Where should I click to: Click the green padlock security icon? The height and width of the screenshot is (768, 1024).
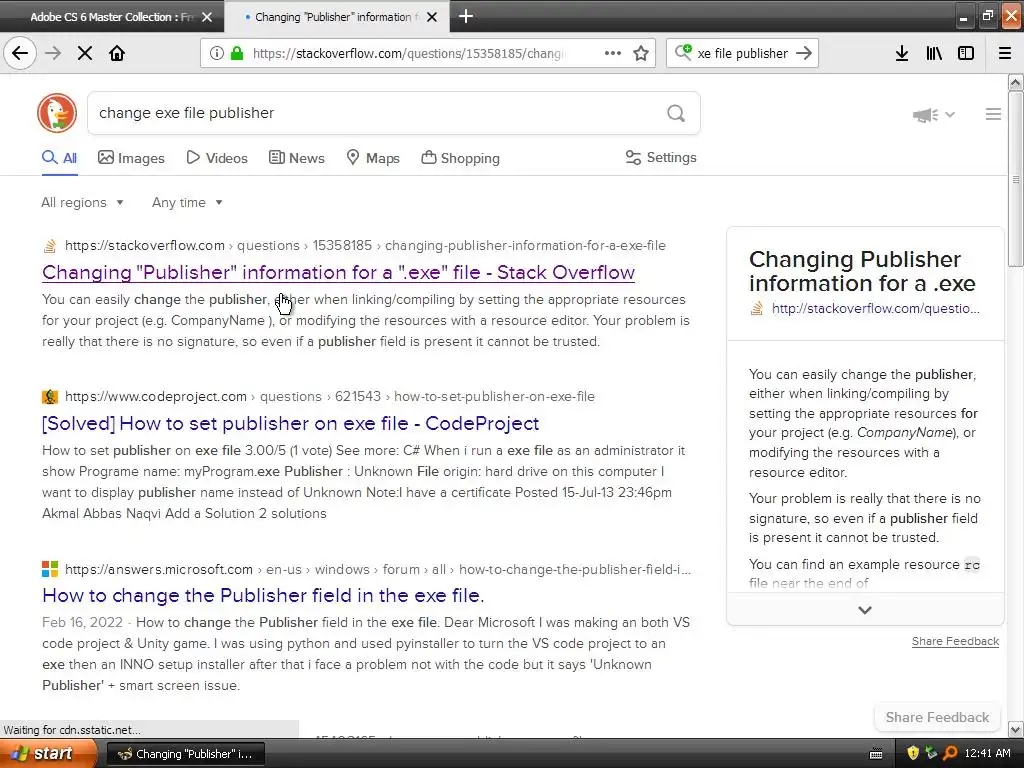[x=237, y=53]
